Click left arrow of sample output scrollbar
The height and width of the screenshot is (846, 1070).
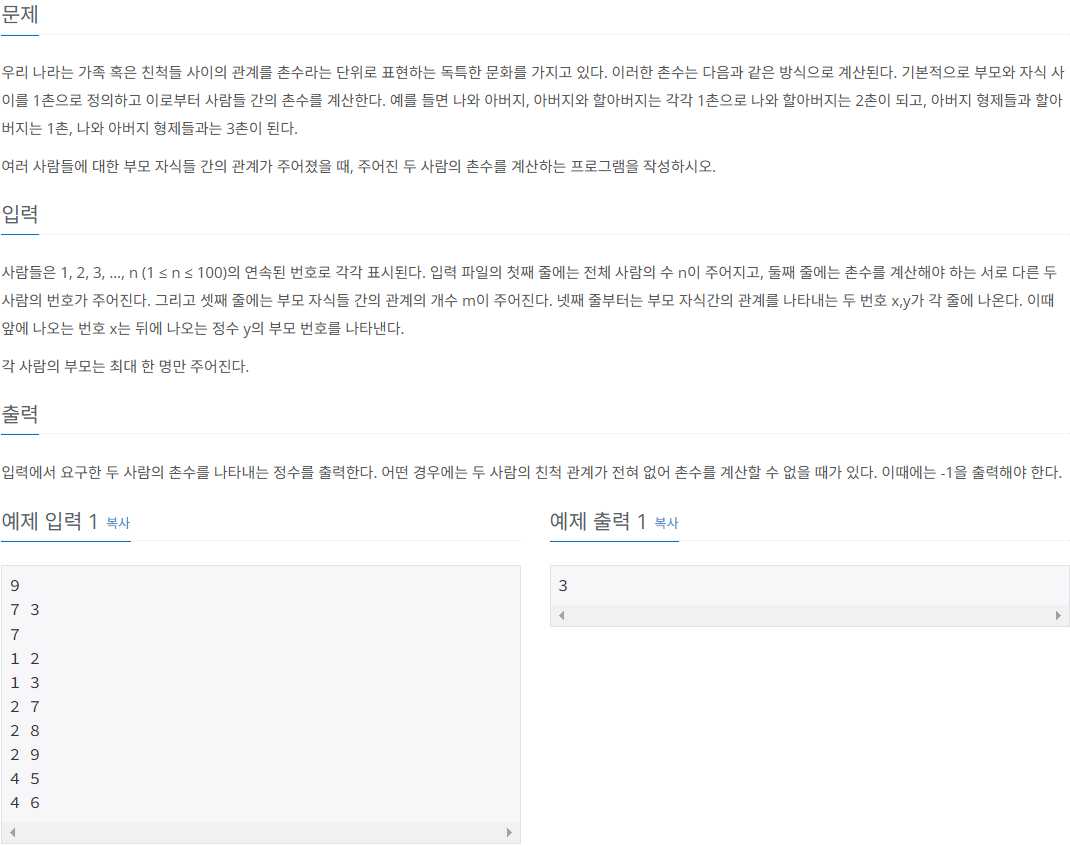click(x=562, y=615)
